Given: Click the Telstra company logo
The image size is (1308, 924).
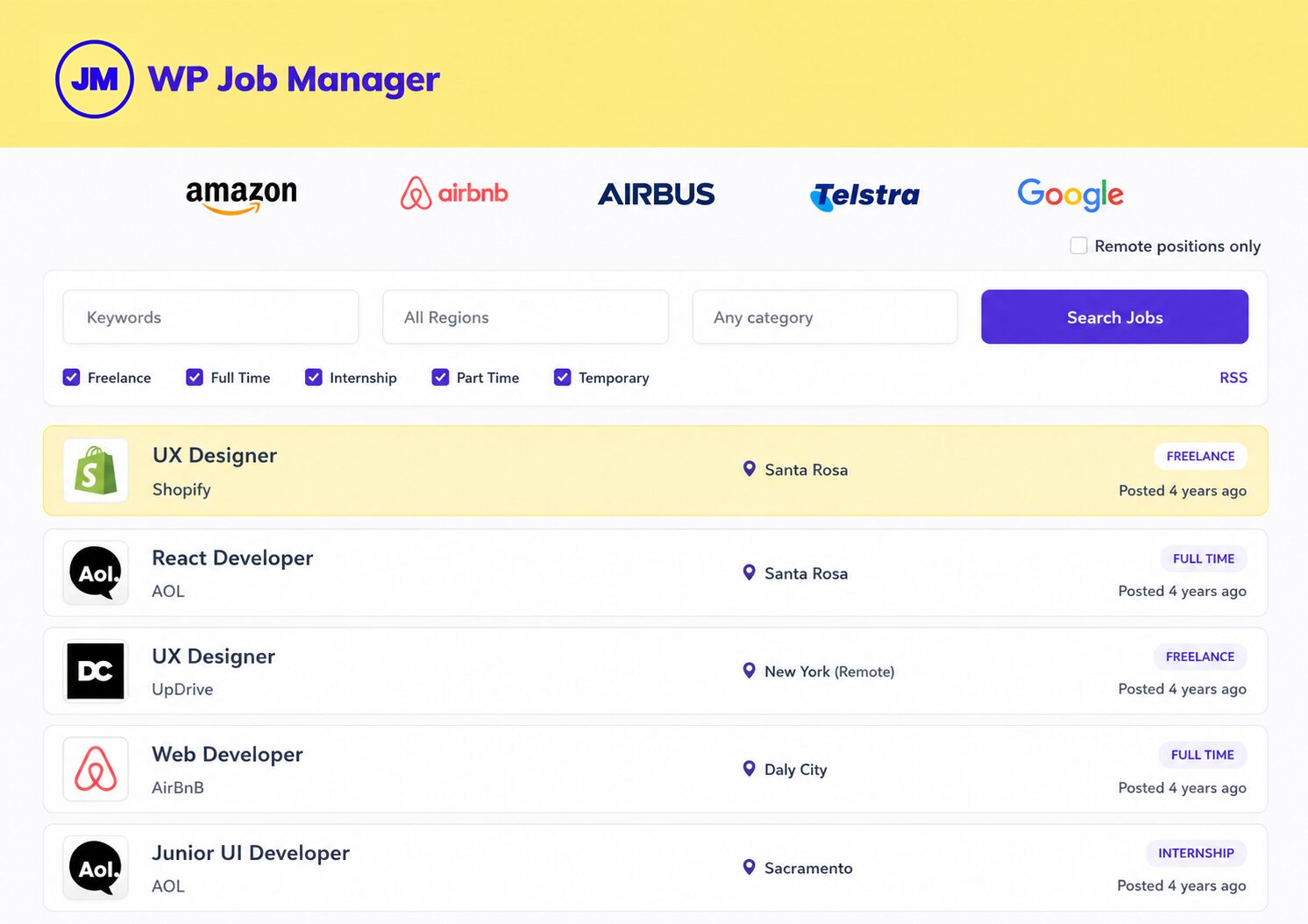Looking at the screenshot, I should pos(864,195).
